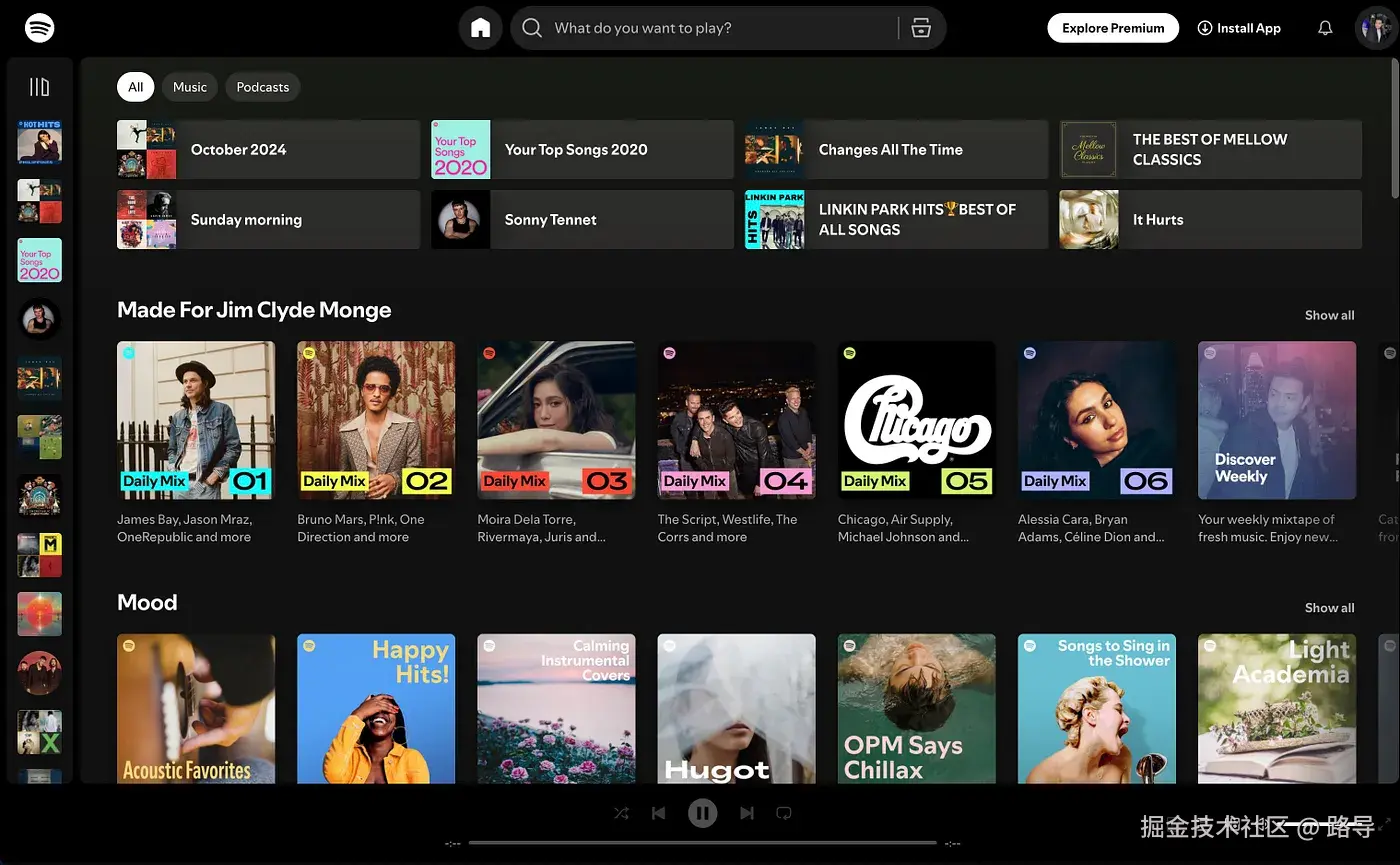Screen dimensions: 1400x865
Task: Click 'Chicago, Air Supply, Michael Johnson and...' text
Action: (x=903, y=528)
